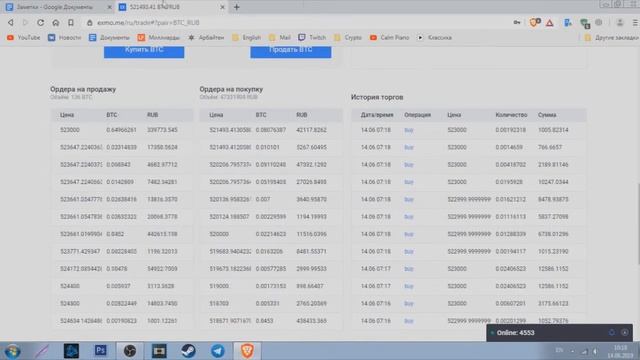Open the Twitch bookmark
This screenshot has width=640, height=360.
click(x=312, y=38)
